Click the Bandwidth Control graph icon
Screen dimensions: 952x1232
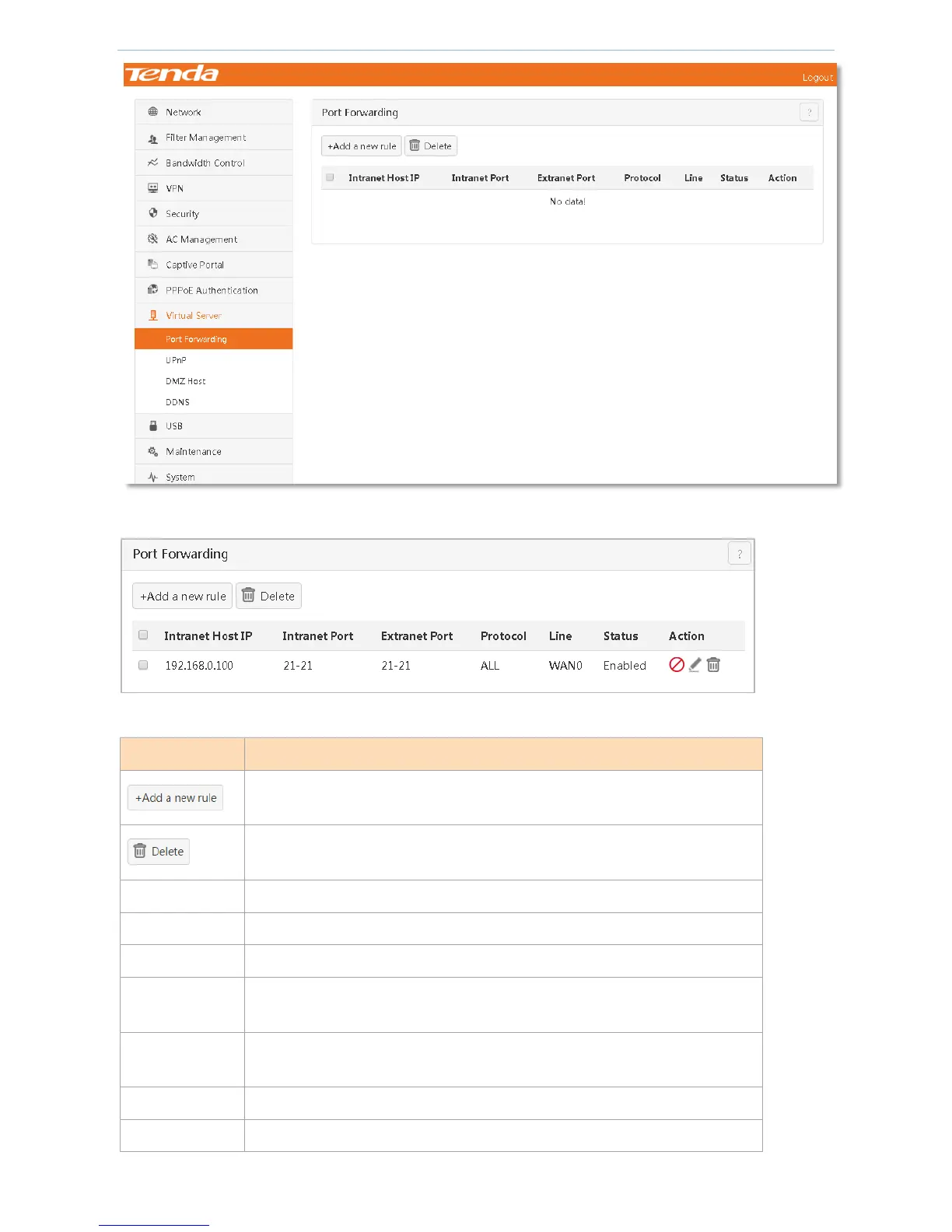[153, 163]
